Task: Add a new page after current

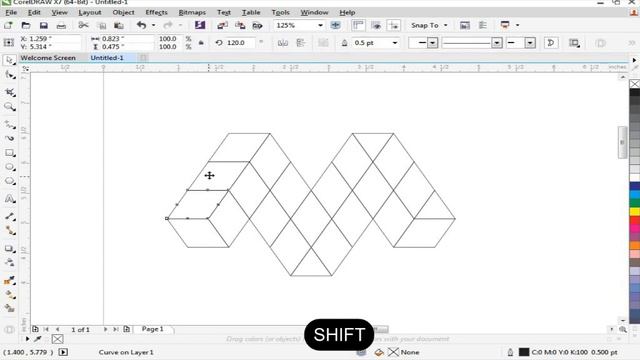Action: click(127, 329)
